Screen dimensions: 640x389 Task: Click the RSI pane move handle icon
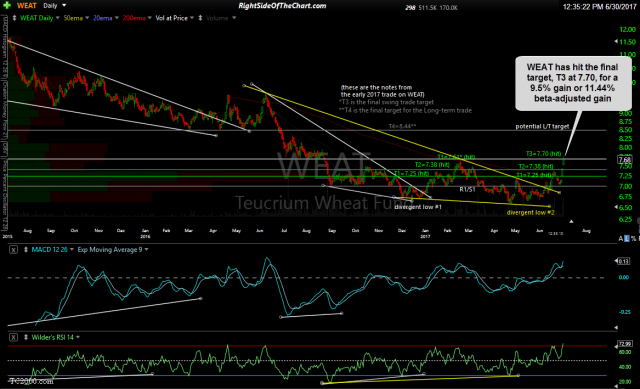point(25,337)
